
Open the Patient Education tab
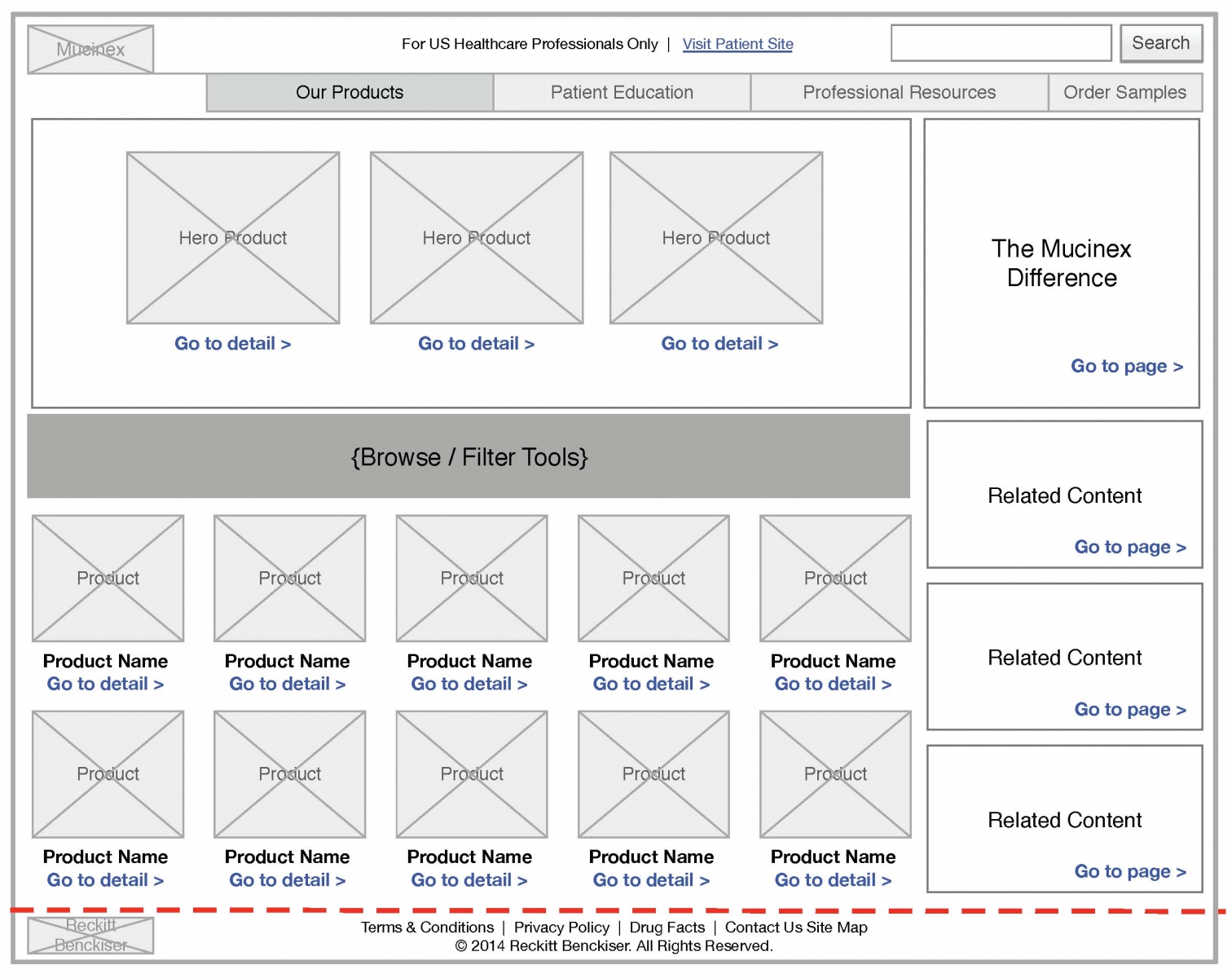click(x=622, y=93)
